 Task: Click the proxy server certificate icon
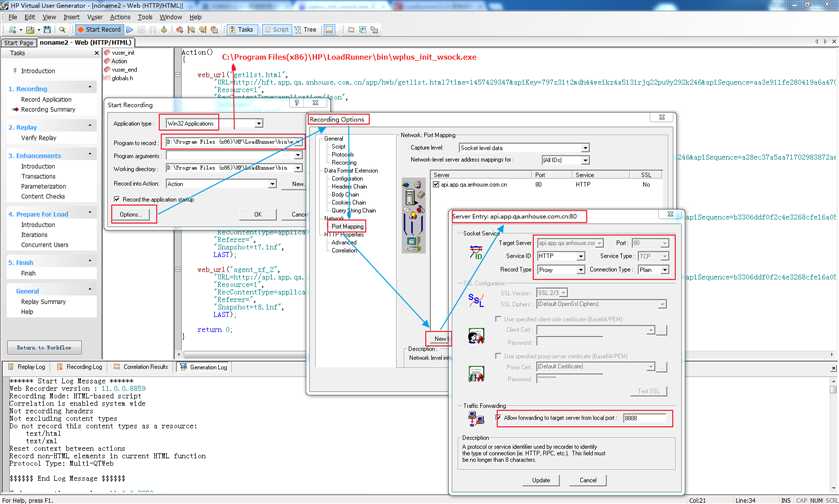click(x=476, y=373)
